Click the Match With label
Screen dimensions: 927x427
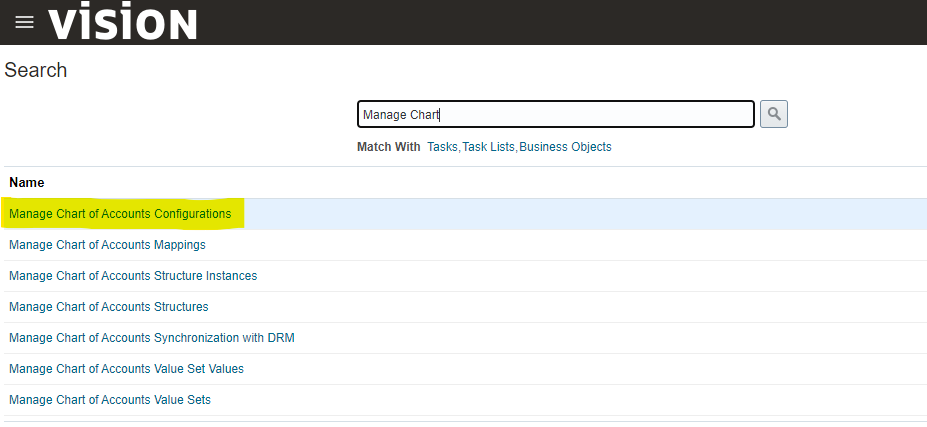[389, 147]
